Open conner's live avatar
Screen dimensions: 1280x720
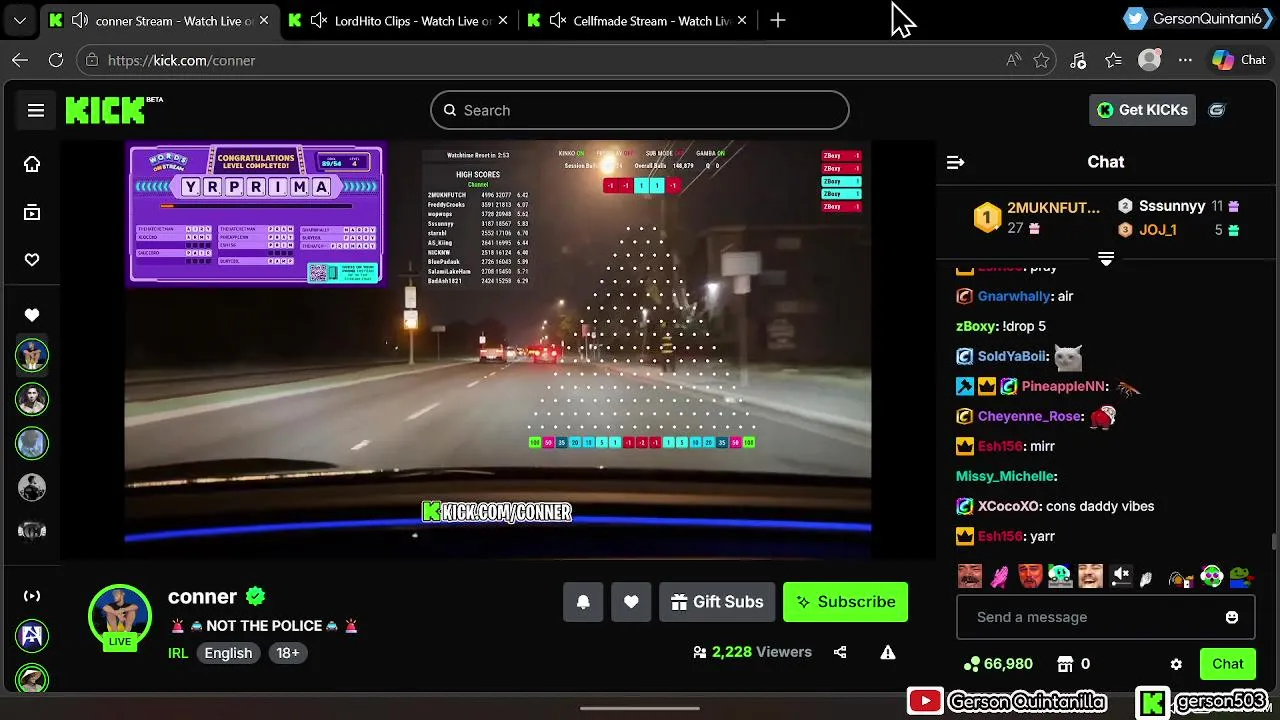(120, 616)
